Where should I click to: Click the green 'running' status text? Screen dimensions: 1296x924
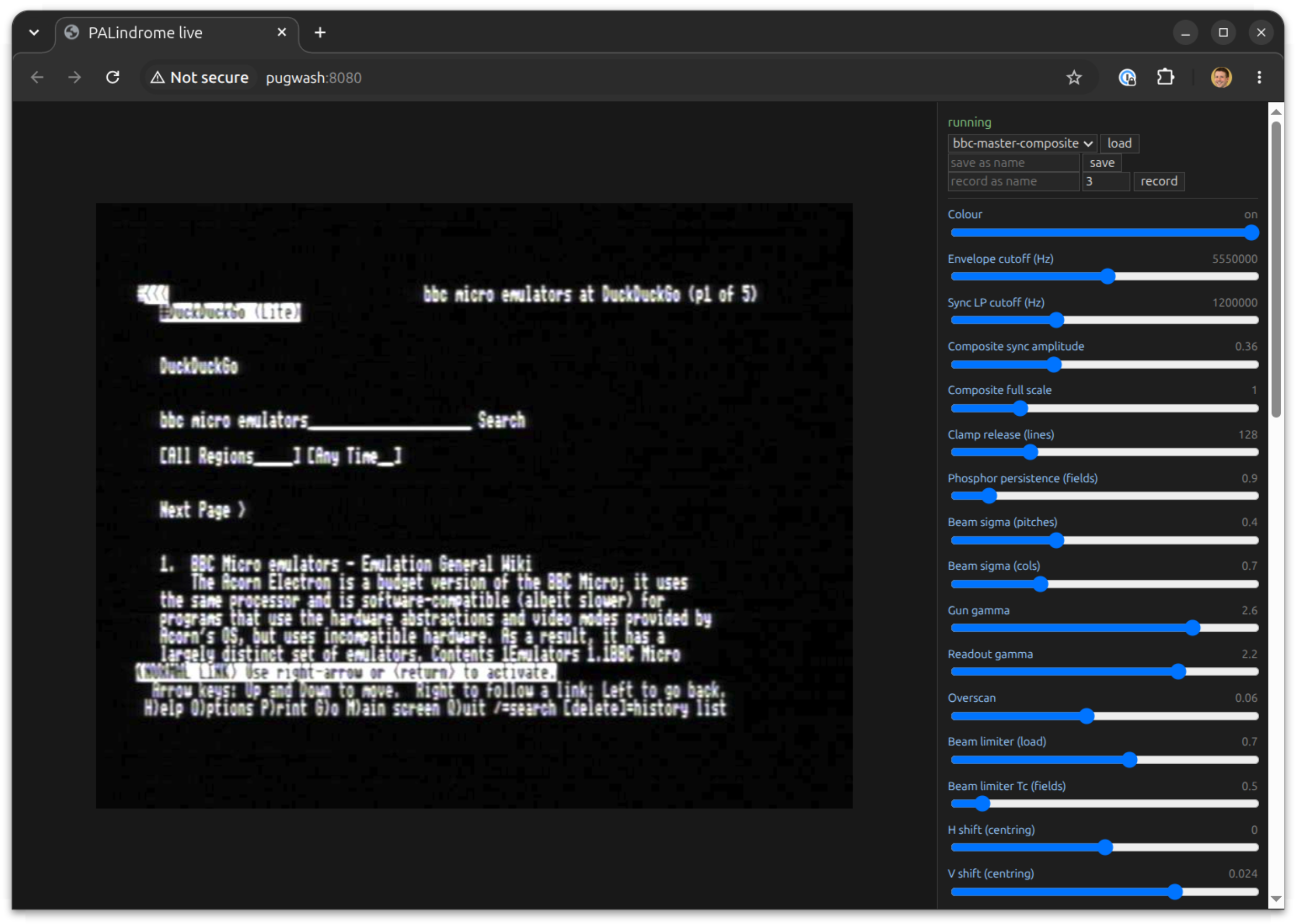pyautogui.click(x=969, y=122)
